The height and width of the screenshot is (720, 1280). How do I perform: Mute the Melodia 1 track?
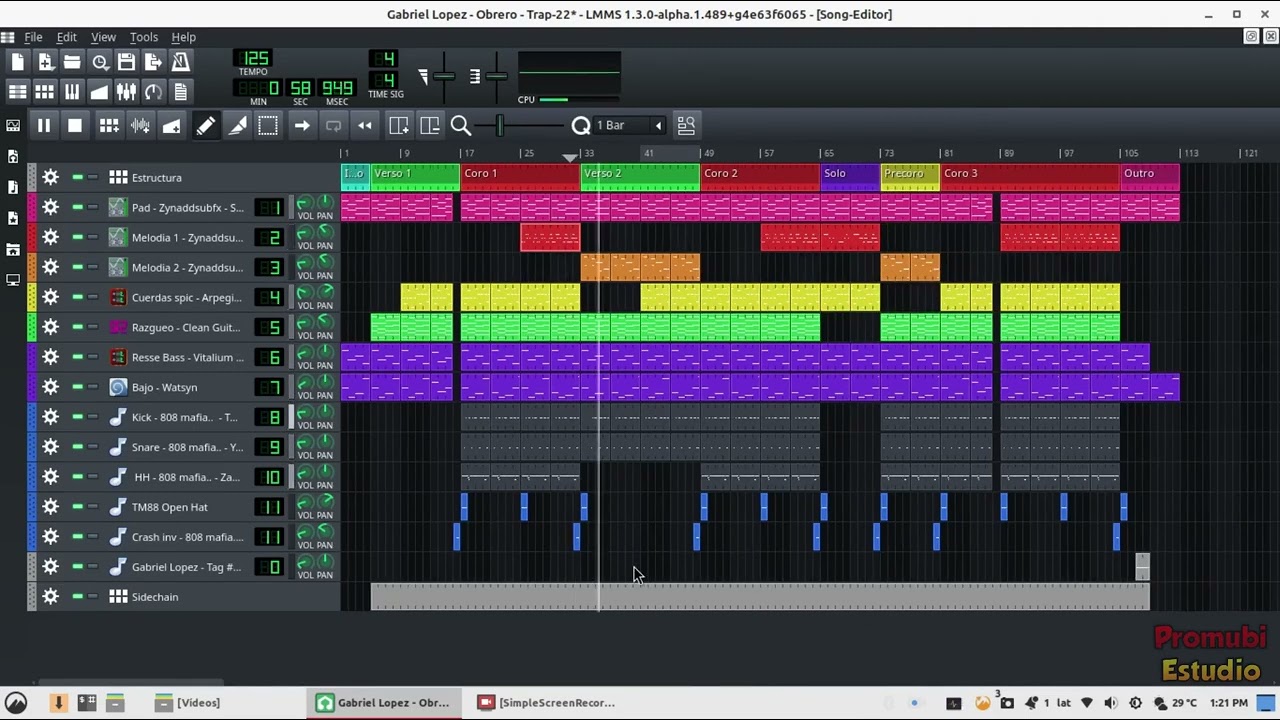click(x=77, y=237)
